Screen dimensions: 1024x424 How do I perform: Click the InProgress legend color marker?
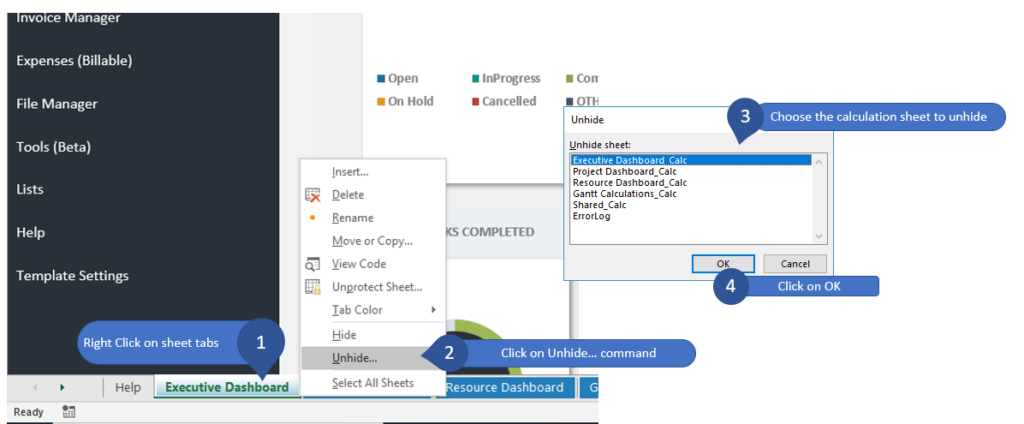click(x=475, y=79)
